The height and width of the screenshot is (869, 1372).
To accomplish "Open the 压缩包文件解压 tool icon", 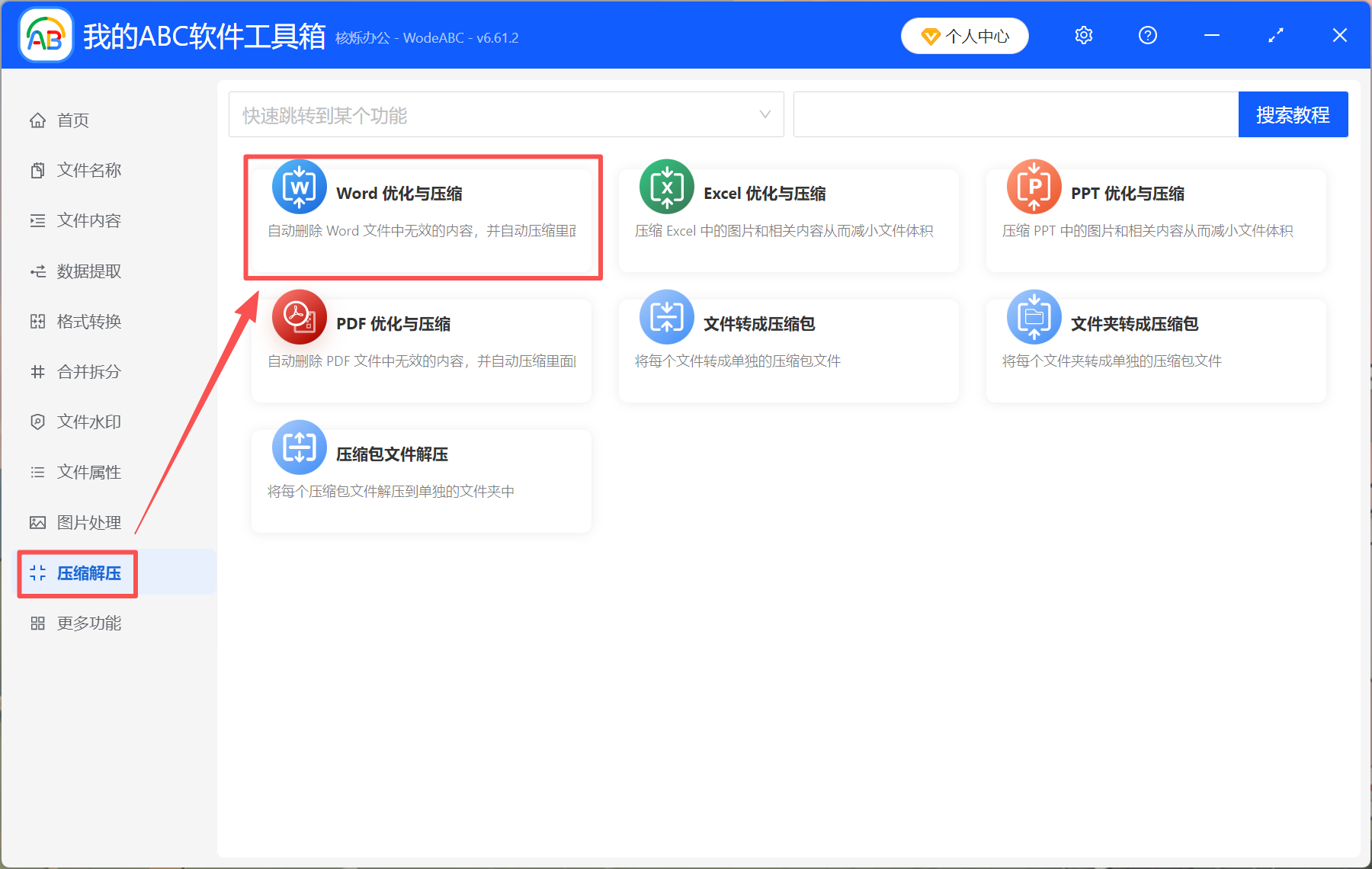I will [299, 447].
